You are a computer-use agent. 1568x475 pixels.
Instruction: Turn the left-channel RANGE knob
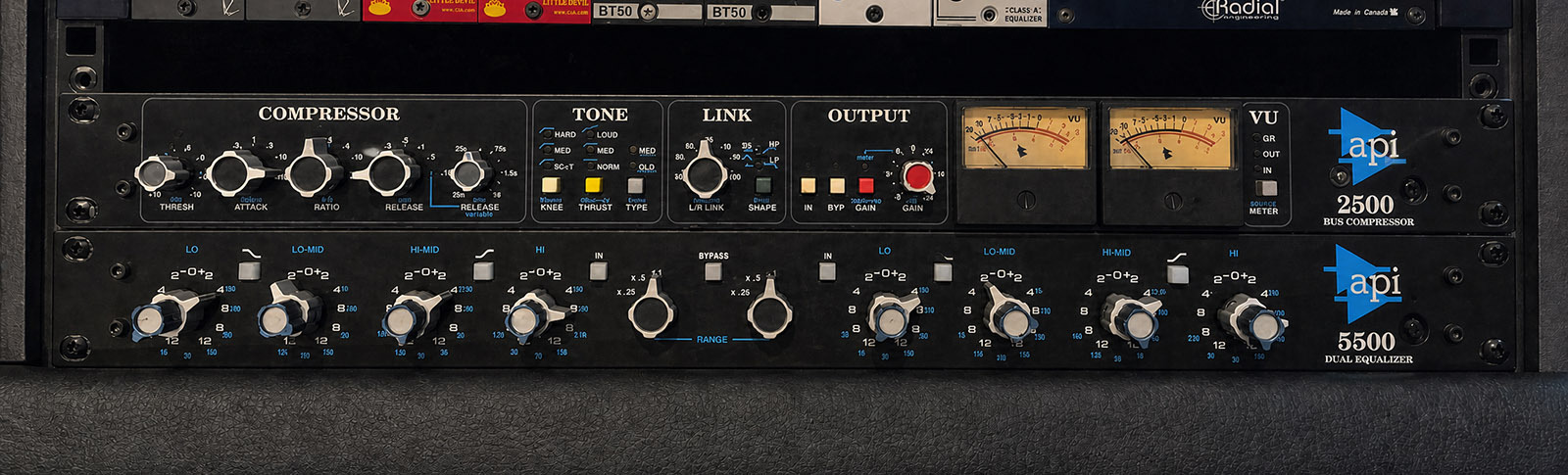[651, 310]
